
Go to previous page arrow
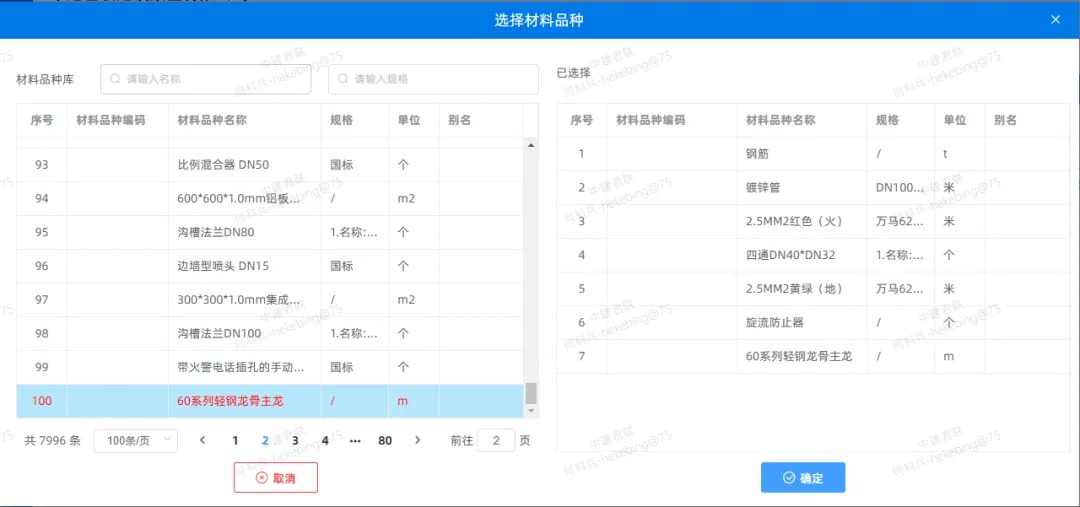[x=203, y=440]
